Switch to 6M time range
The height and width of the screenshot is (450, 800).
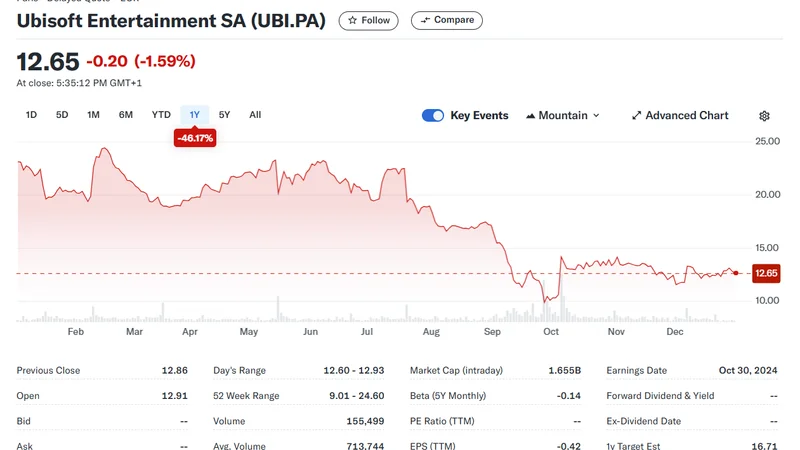point(126,115)
